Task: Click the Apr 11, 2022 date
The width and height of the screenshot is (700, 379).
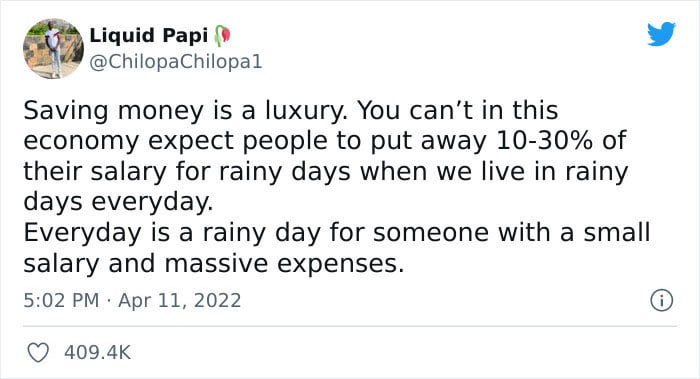Action: pos(179,300)
